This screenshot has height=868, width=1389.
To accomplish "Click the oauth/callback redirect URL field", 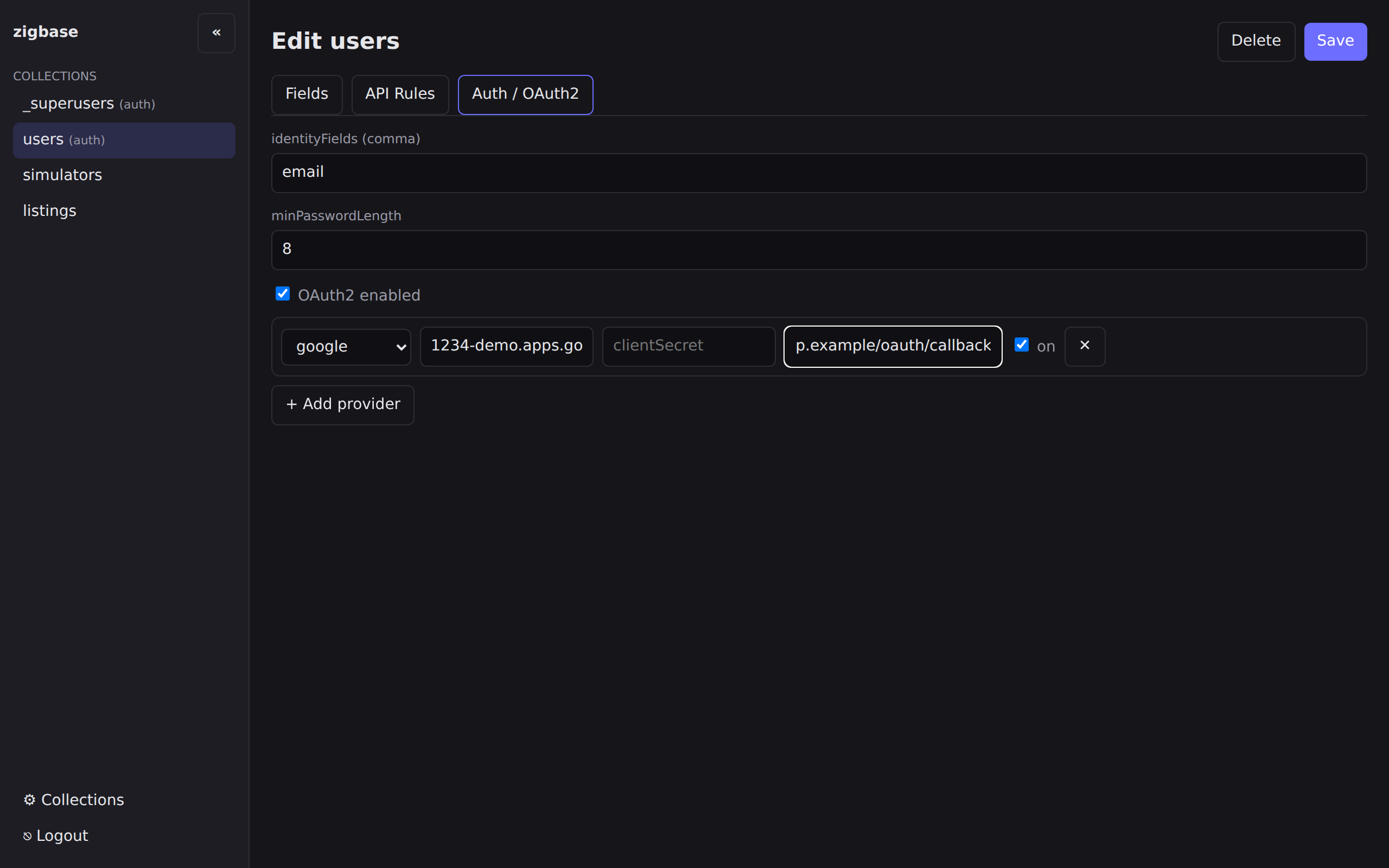I will pyautogui.click(x=893, y=346).
